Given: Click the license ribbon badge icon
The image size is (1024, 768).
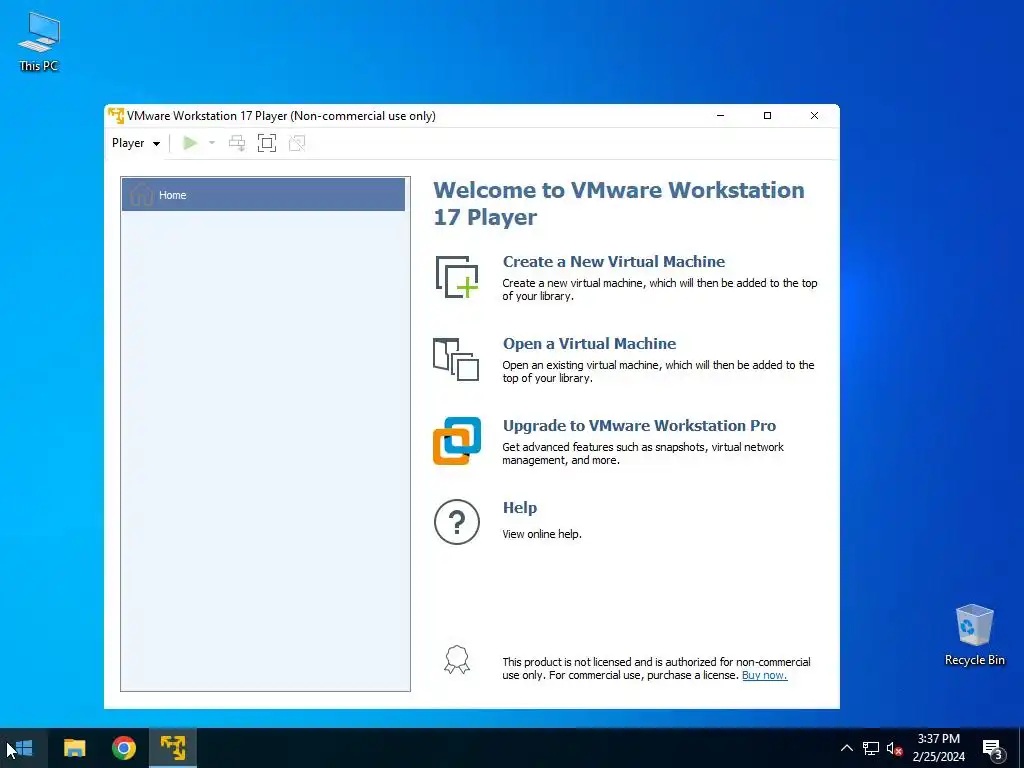Looking at the screenshot, I should point(457,660).
